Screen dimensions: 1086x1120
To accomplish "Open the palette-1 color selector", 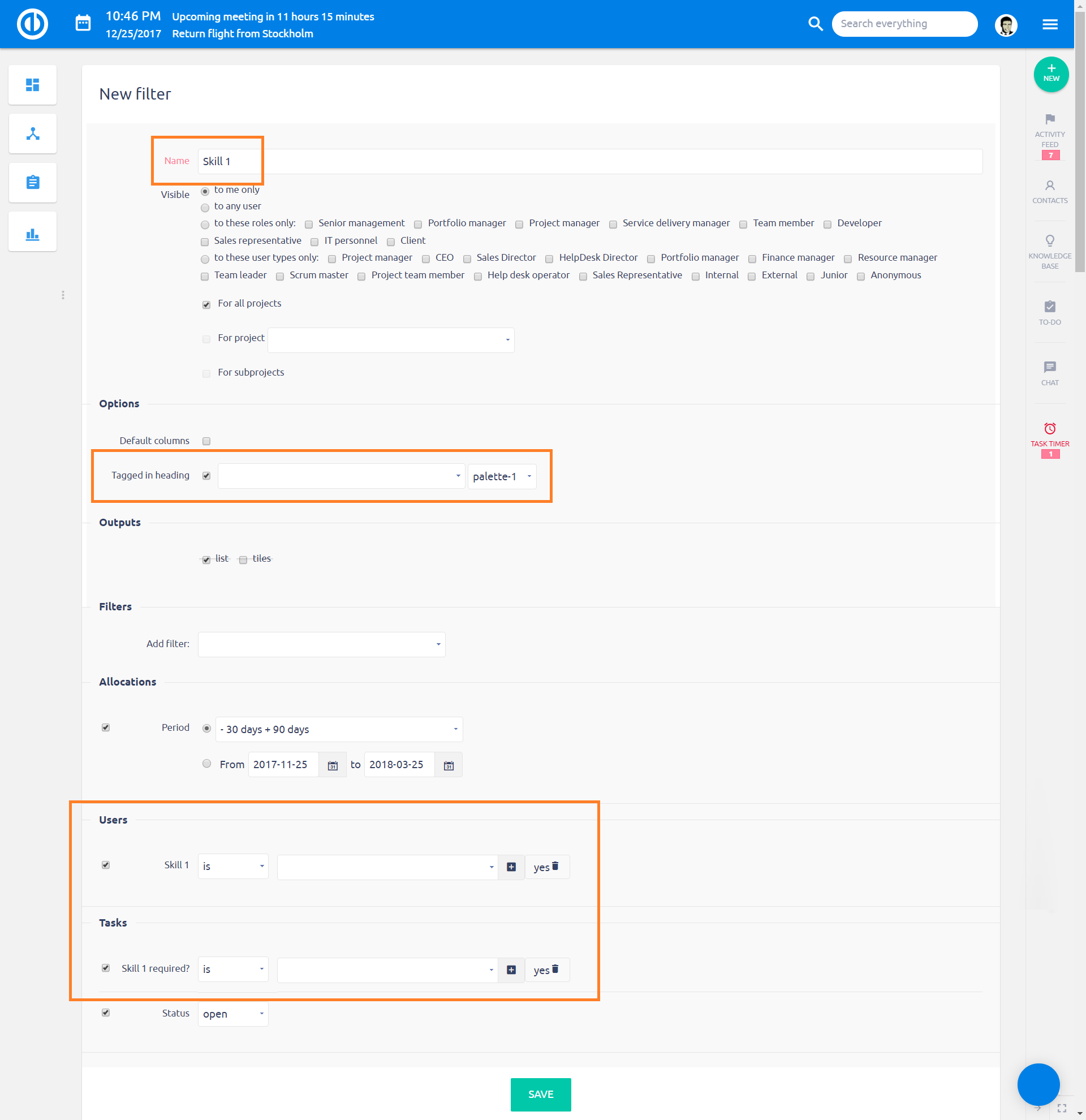I will point(502,476).
